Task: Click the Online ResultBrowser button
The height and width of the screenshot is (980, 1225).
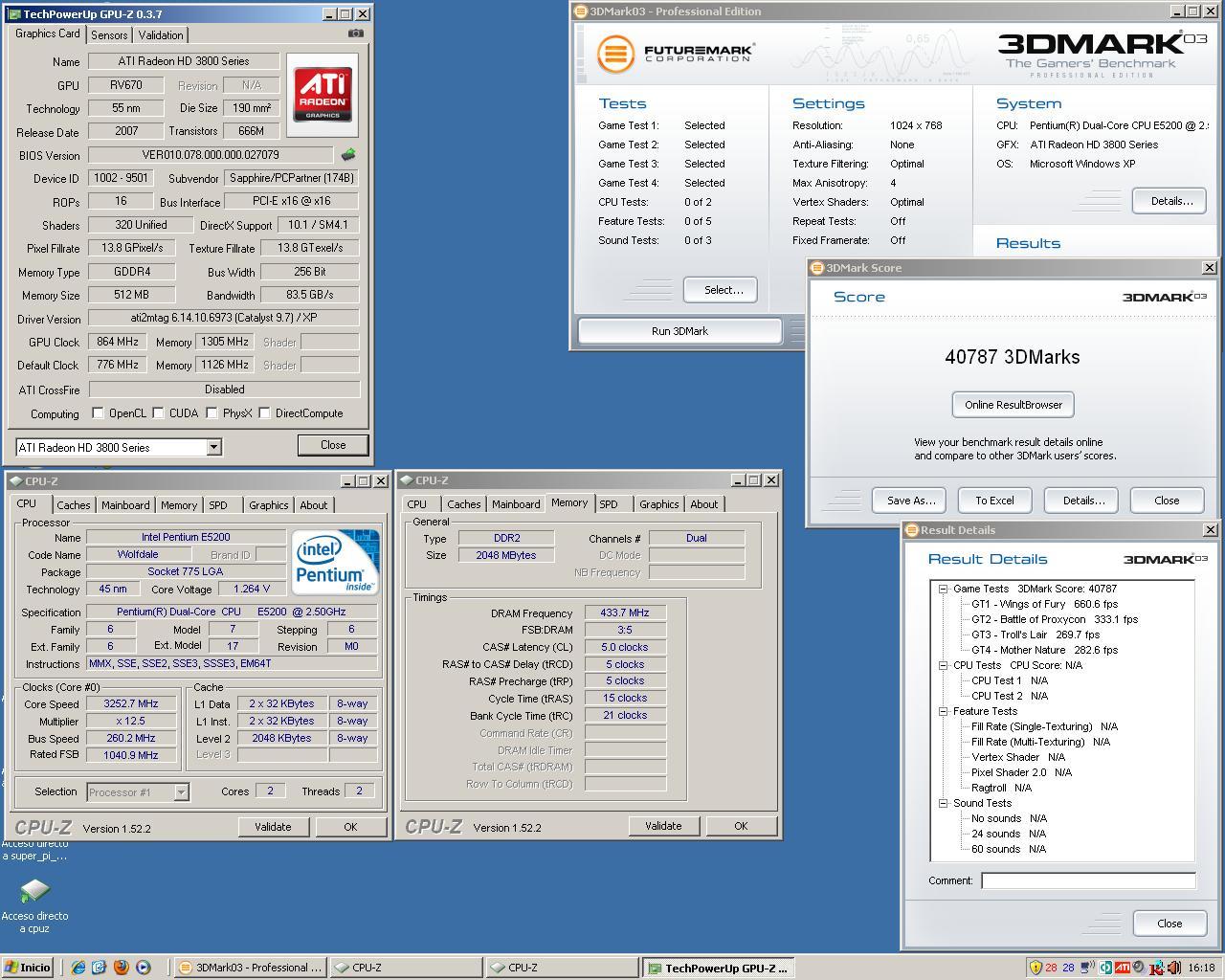Action: [1013, 405]
